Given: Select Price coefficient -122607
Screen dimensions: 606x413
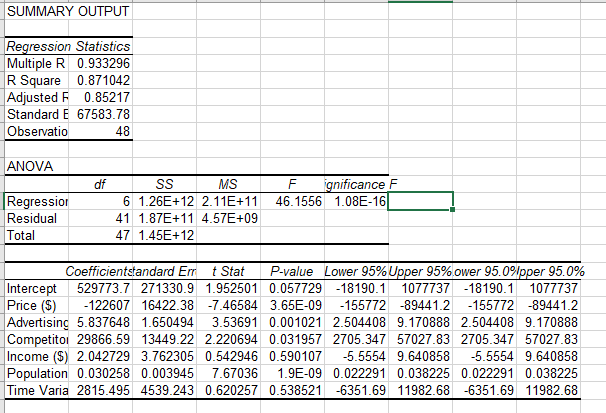Looking at the screenshot, I should [100, 305].
